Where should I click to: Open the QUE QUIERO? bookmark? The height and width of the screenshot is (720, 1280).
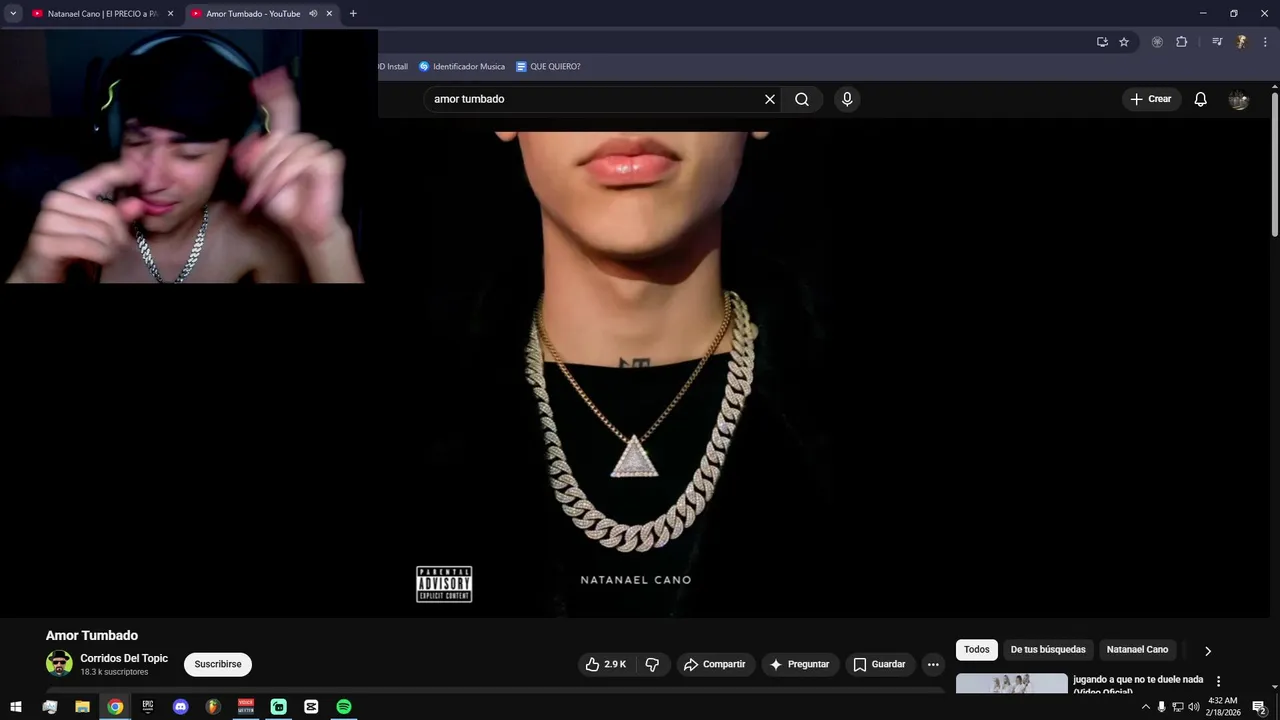[548, 67]
